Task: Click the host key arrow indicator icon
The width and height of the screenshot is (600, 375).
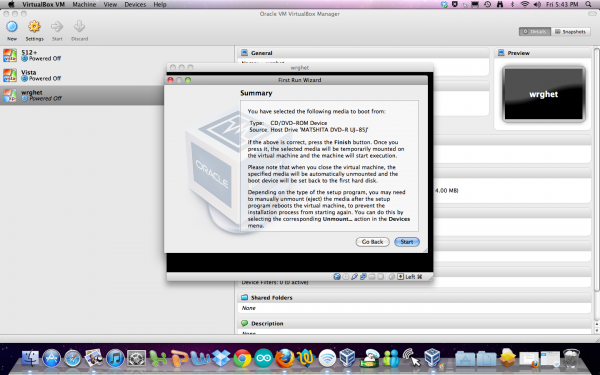Action: (400, 277)
